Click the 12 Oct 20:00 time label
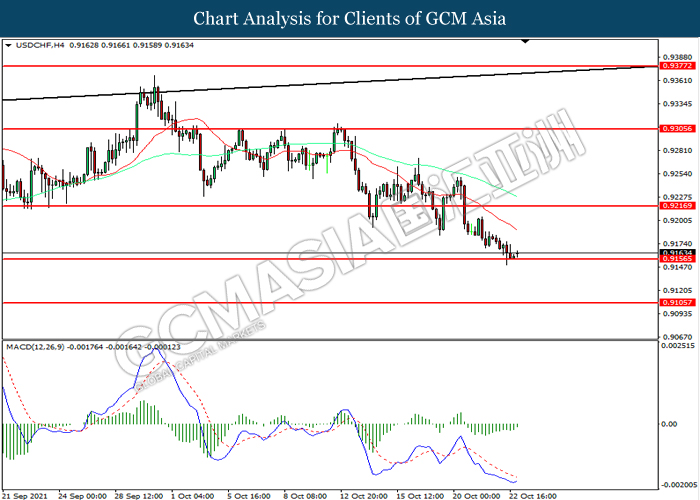This screenshot has width=700, height=500. coord(364,496)
